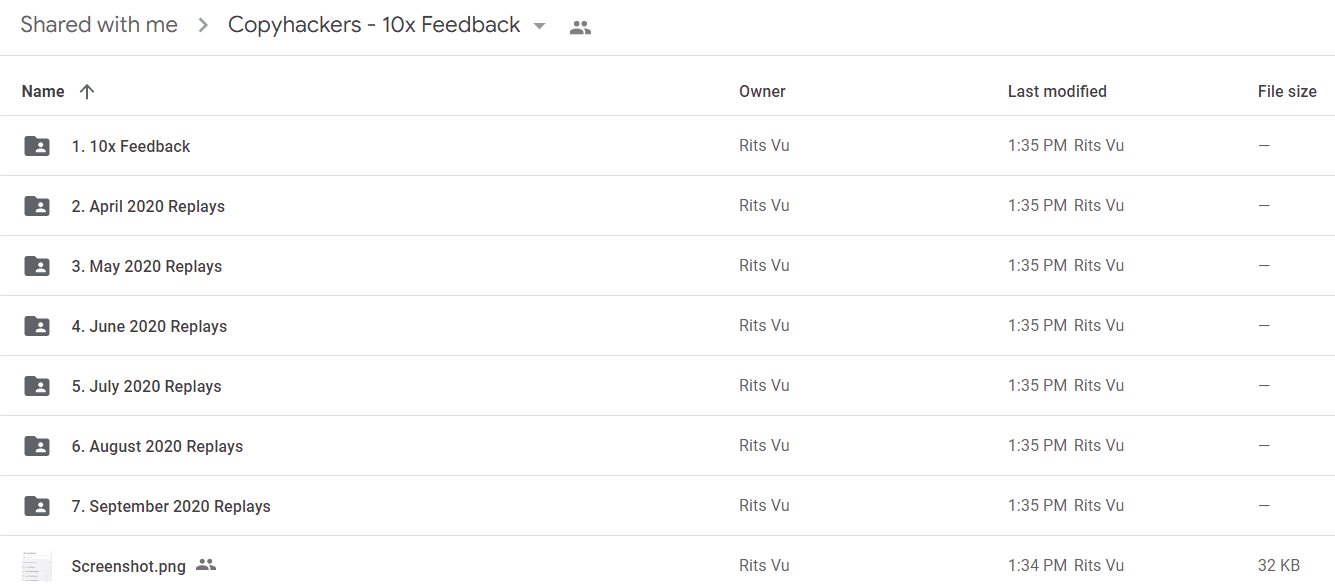
Task: Click the shared icon next to Screenshot.png
Action: [206, 565]
